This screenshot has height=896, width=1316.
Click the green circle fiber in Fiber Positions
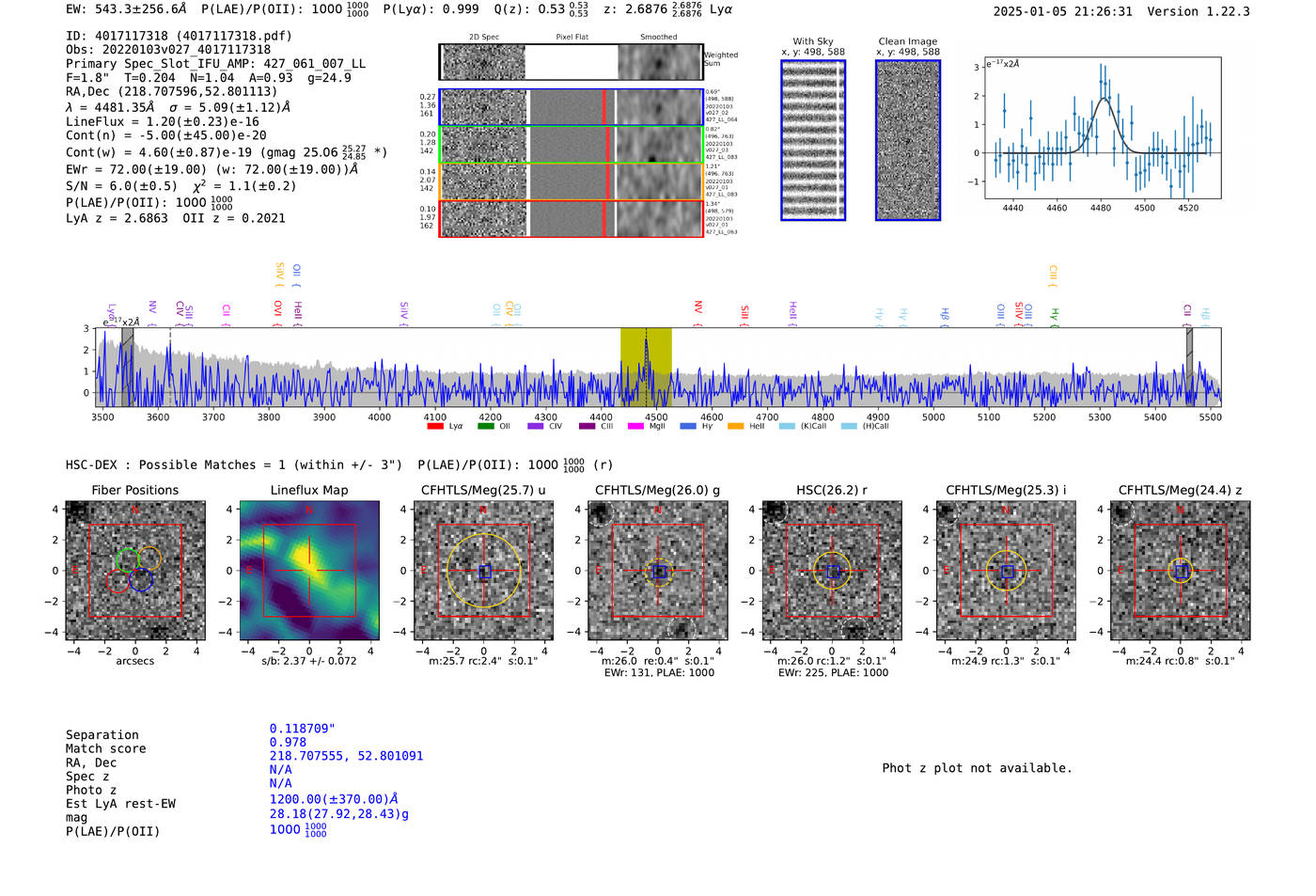pyautogui.click(x=127, y=560)
